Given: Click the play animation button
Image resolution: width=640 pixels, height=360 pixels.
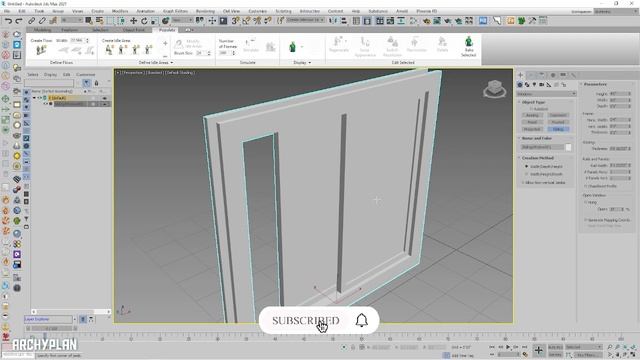Looking at the screenshot, I should pos(508,347).
